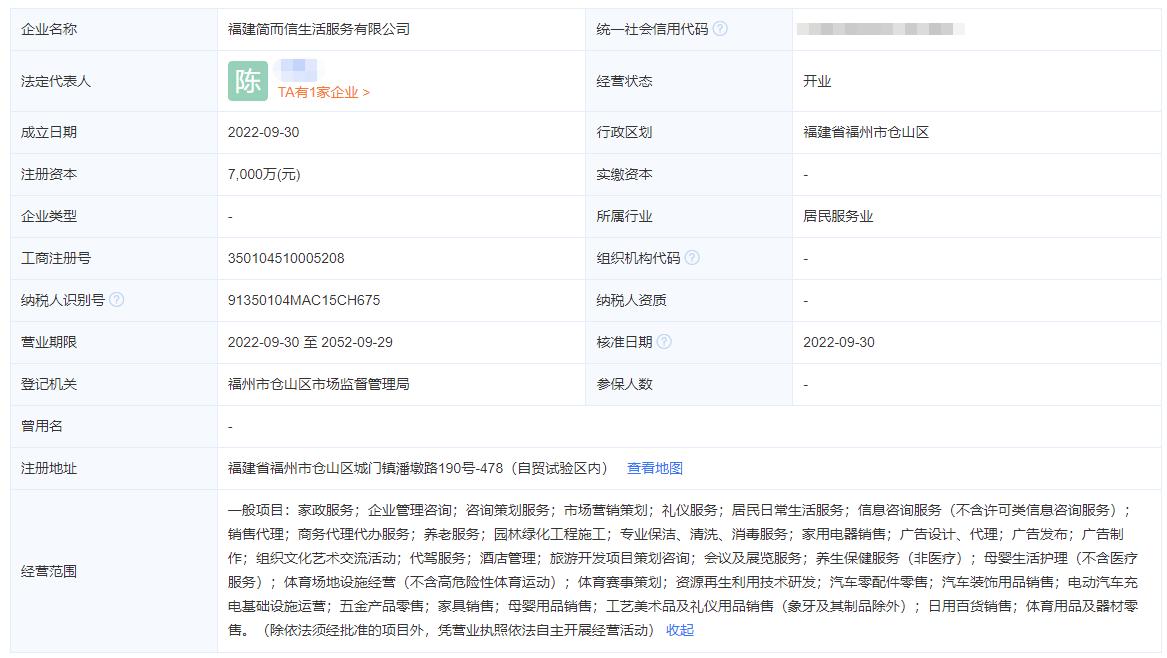Open help tooltip next to 组织机构代码

(692, 256)
